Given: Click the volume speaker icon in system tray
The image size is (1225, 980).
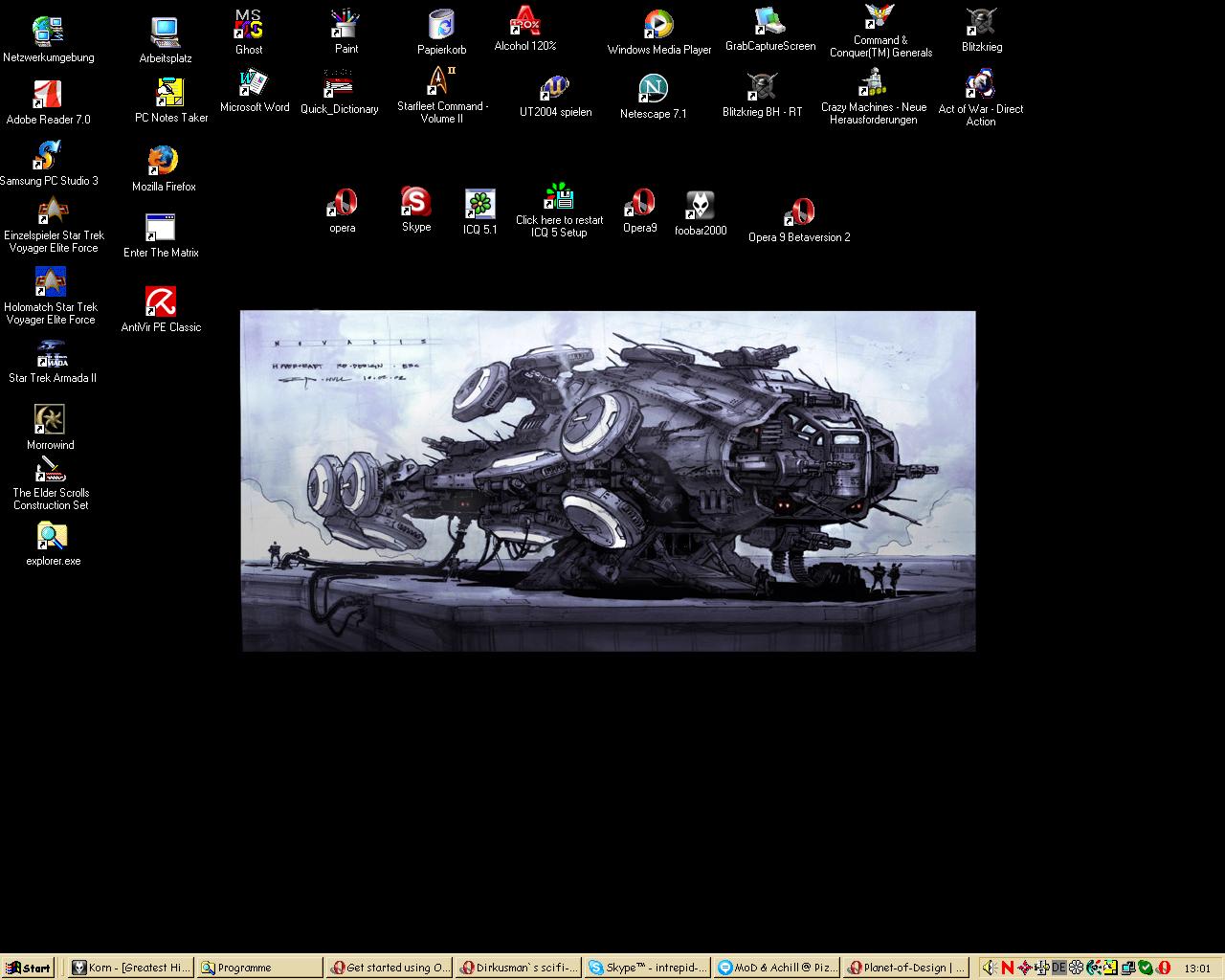Looking at the screenshot, I should point(990,968).
